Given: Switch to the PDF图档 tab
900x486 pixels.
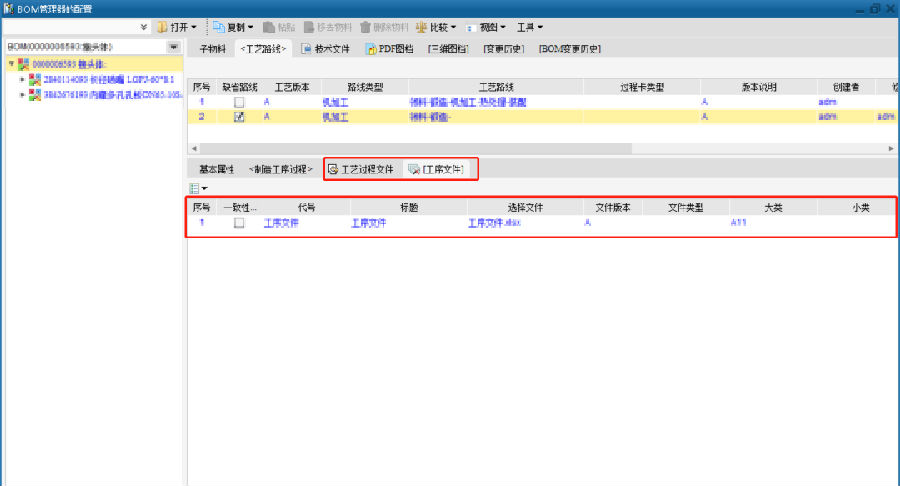Looking at the screenshot, I should 390,49.
